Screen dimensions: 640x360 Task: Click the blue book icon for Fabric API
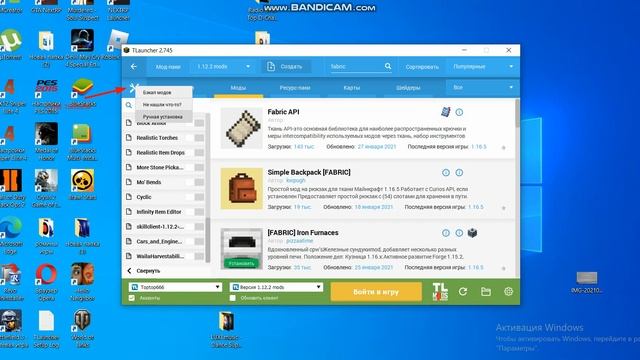[x=446, y=111]
